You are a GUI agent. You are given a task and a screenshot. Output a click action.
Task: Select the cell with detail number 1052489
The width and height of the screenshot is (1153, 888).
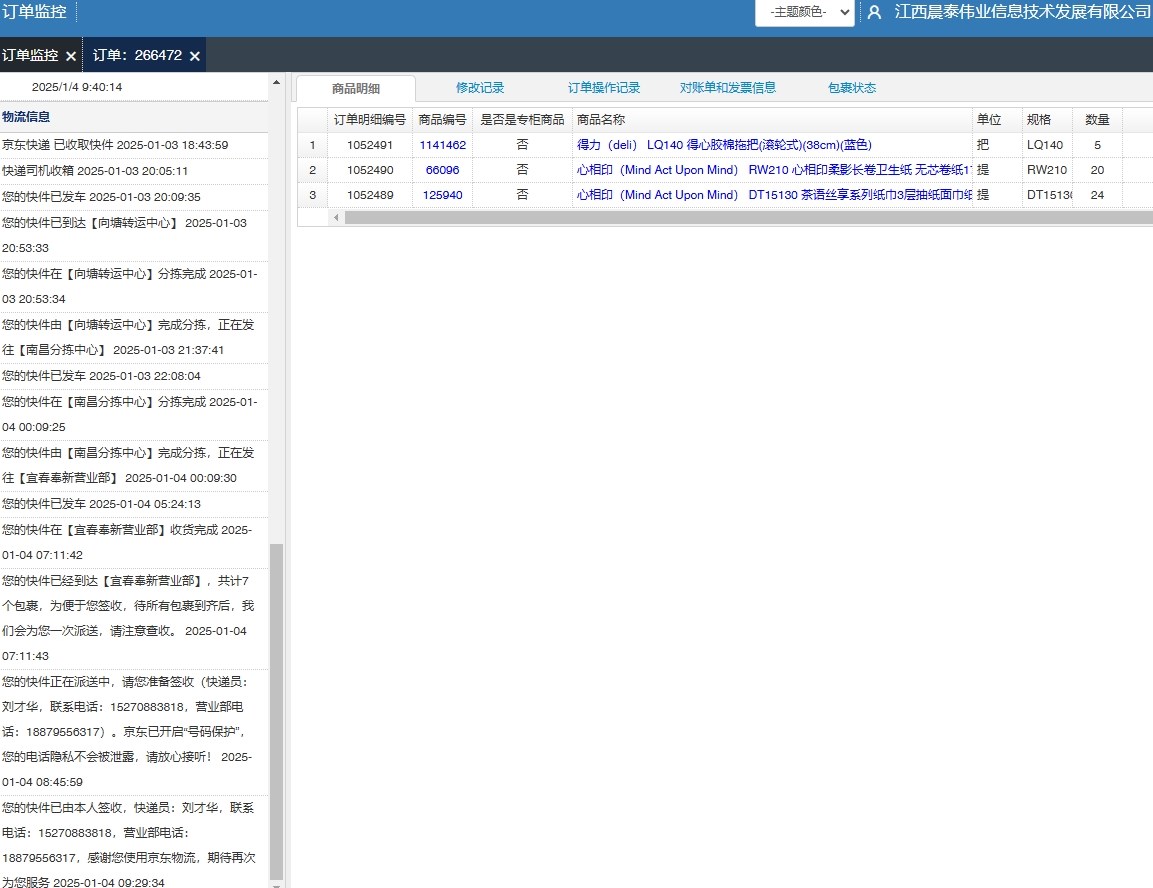pos(370,195)
